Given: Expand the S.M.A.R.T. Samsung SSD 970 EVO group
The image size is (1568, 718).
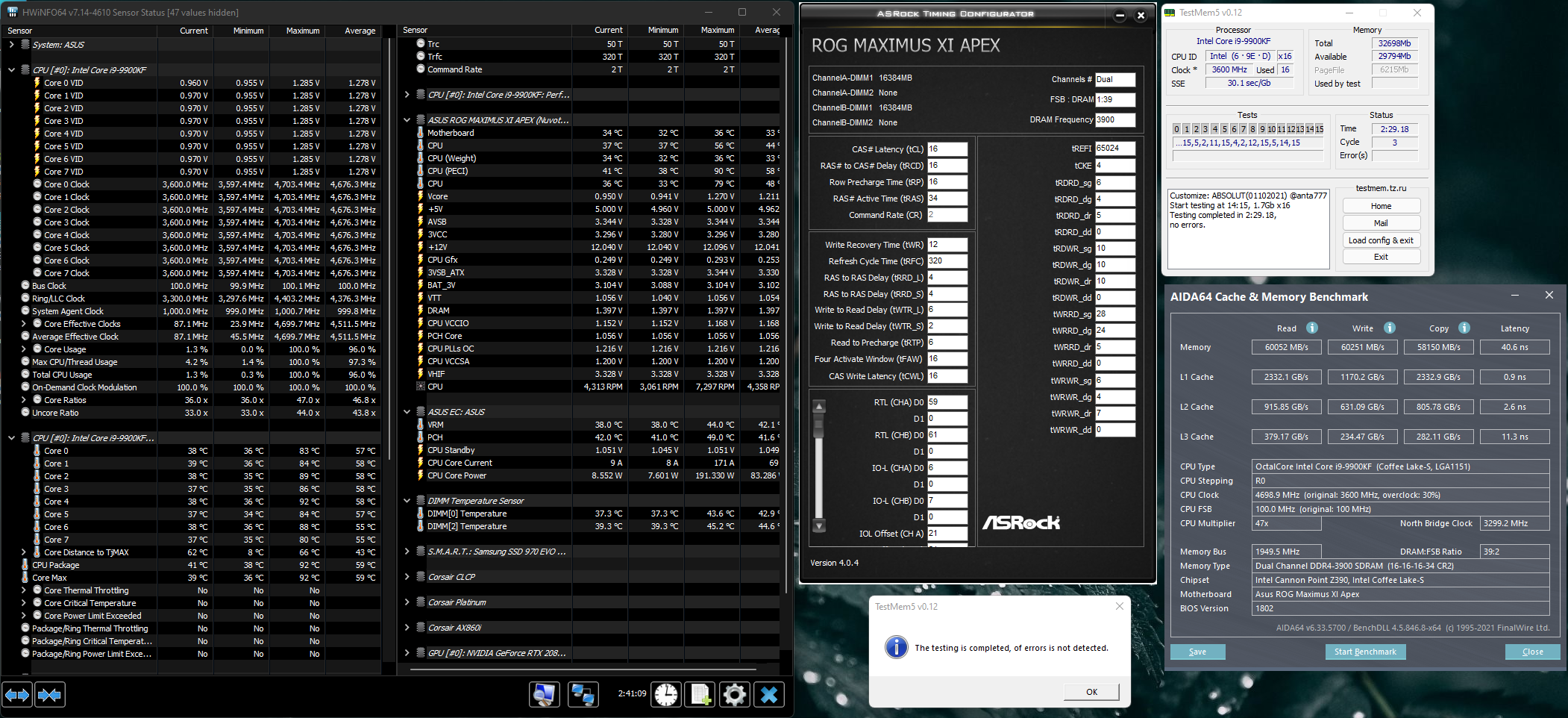Looking at the screenshot, I should [x=407, y=552].
